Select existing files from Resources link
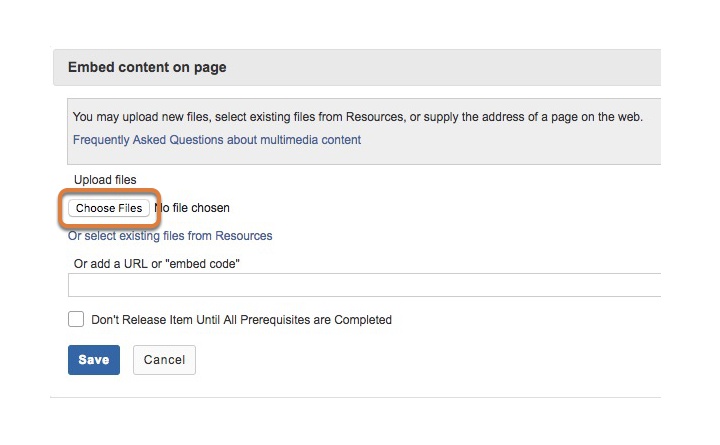 pyautogui.click(x=170, y=236)
